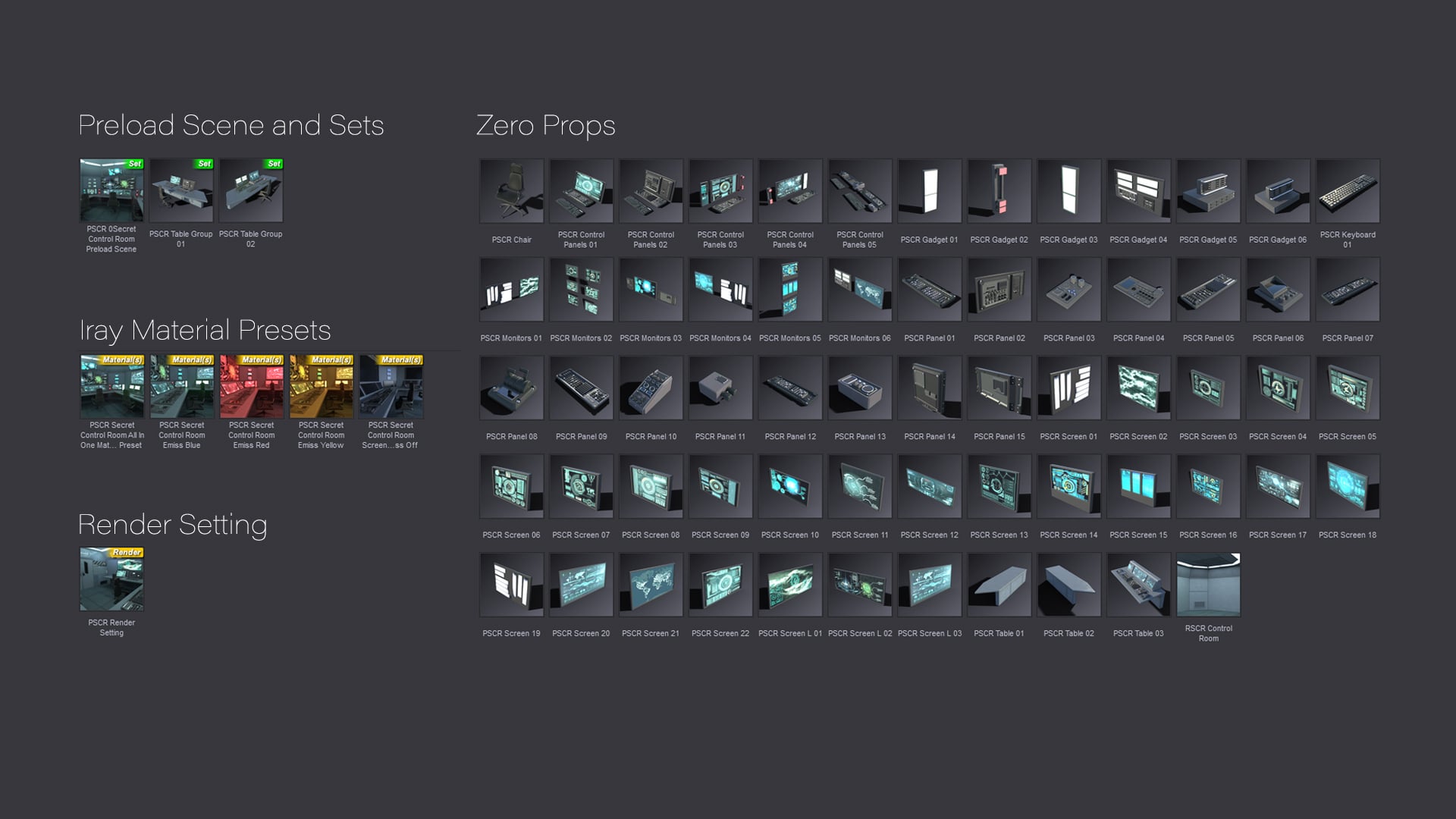Load the Secret Control Room Preload Scene

coord(111,190)
